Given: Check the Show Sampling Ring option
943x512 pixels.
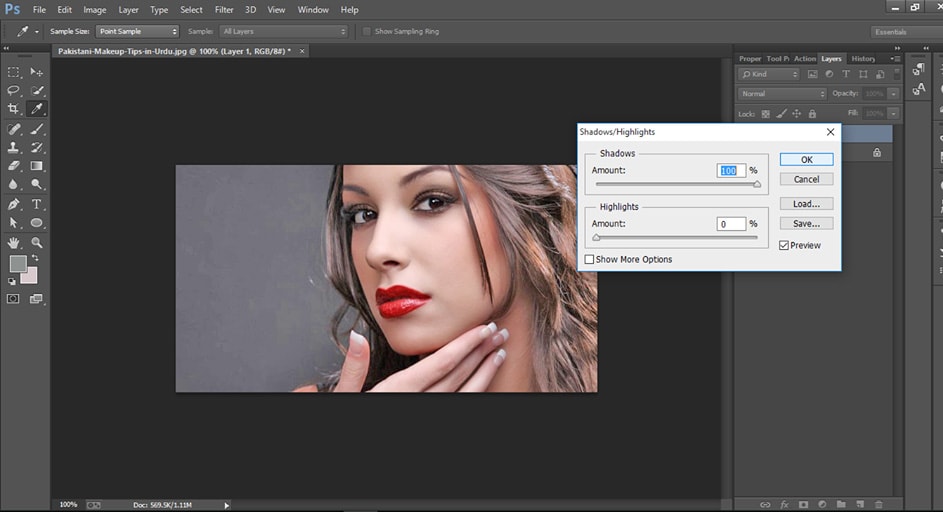Looking at the screenshot, I should [367, 31].
